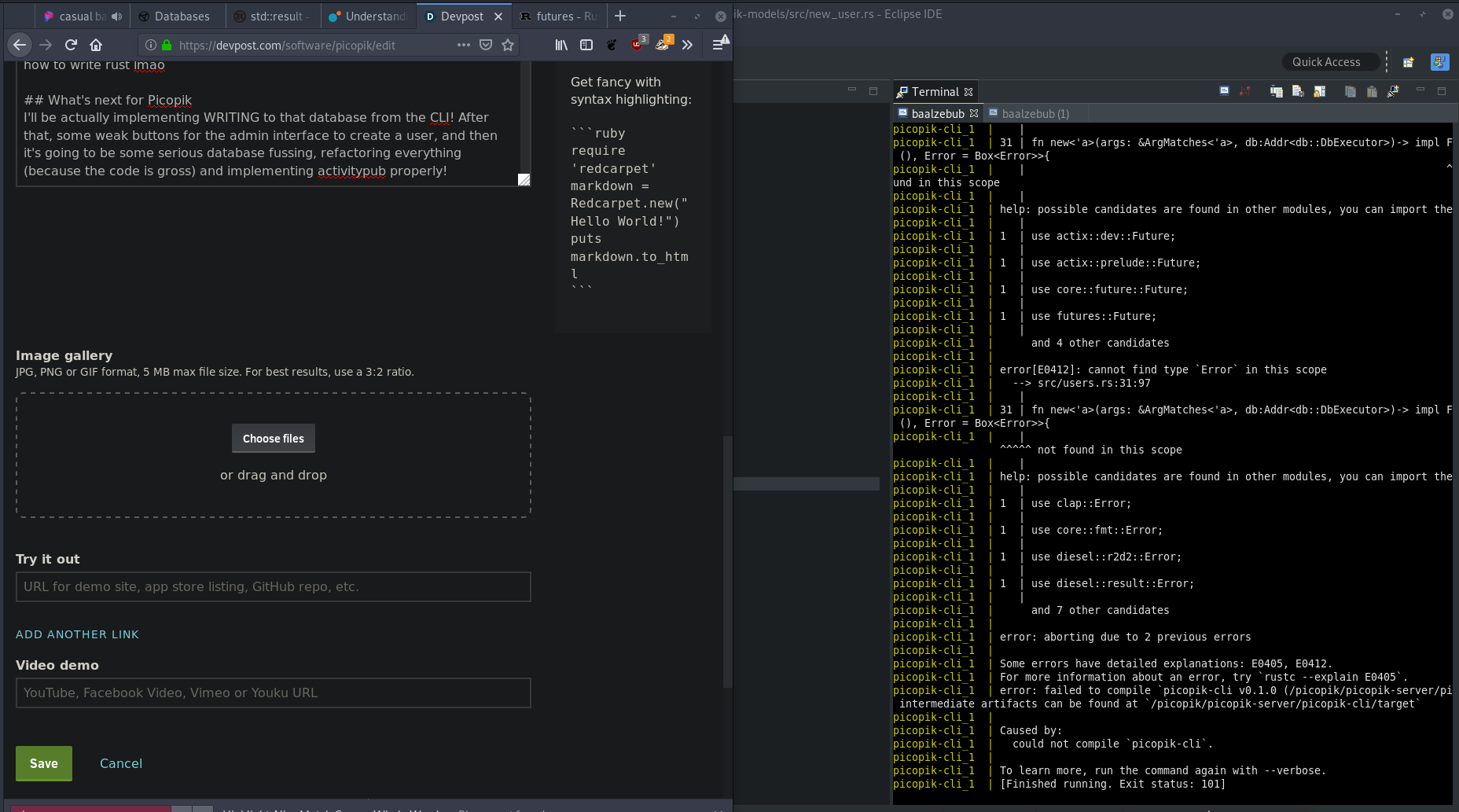Open a new terminal with the launch icon
This screenshot has height=812, width=1459.
click(1224, 92)
